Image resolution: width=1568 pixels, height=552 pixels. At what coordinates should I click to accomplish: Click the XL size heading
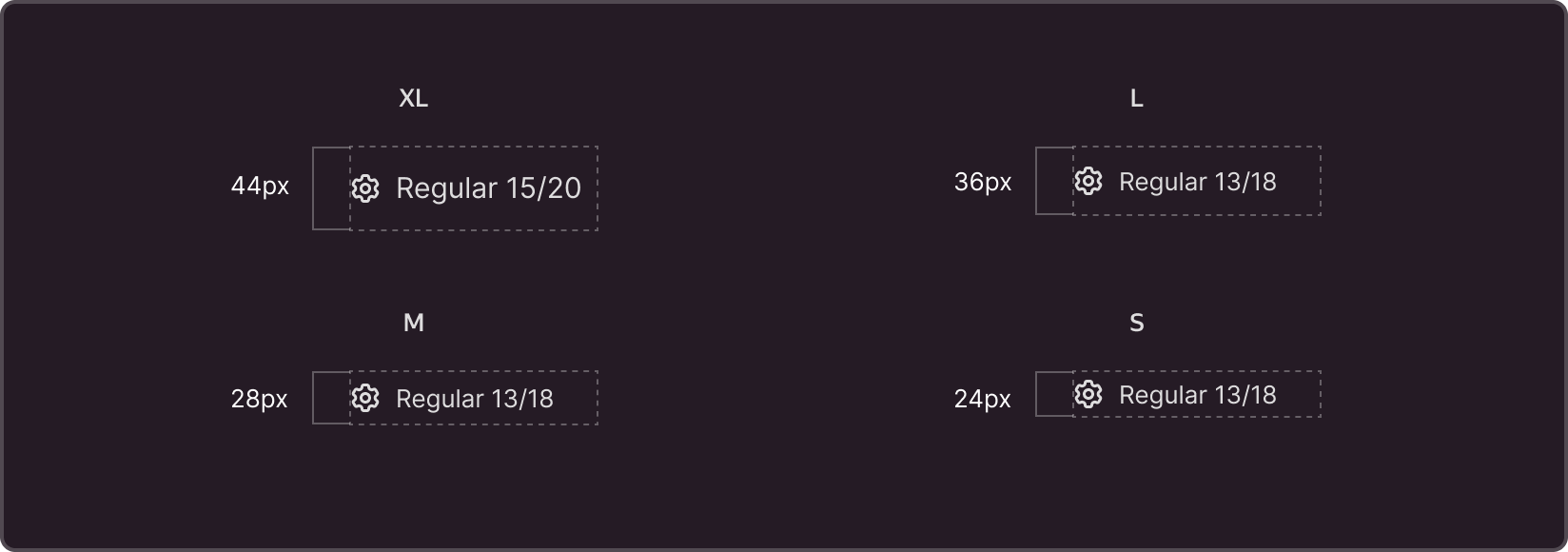413,98
